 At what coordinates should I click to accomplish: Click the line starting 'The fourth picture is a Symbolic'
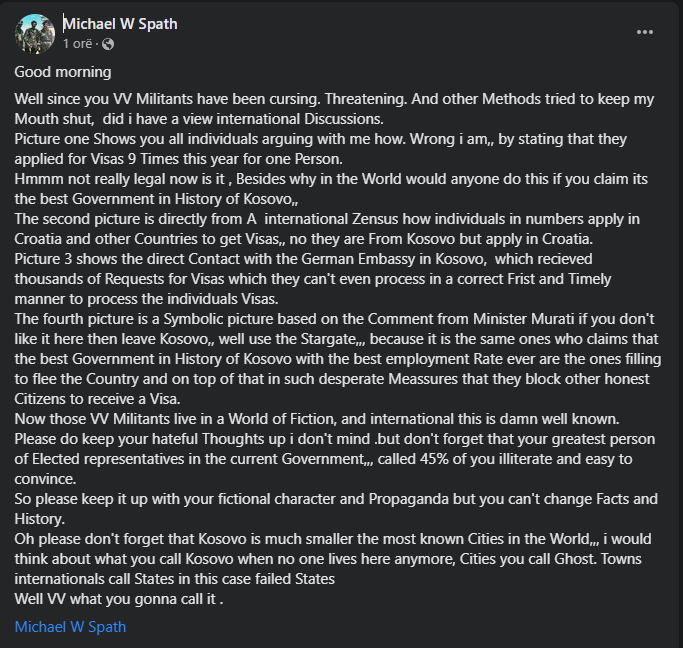click(x=335, y=319)
